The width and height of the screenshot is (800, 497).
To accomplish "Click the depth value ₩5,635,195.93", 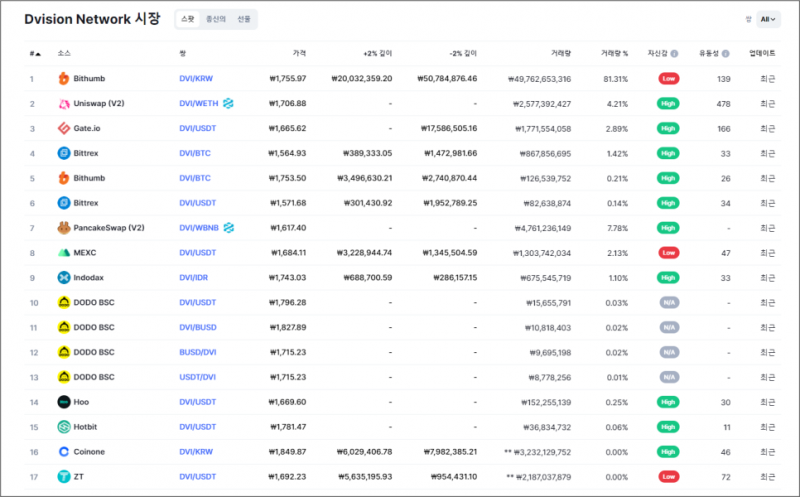I will tap(365, 477).
